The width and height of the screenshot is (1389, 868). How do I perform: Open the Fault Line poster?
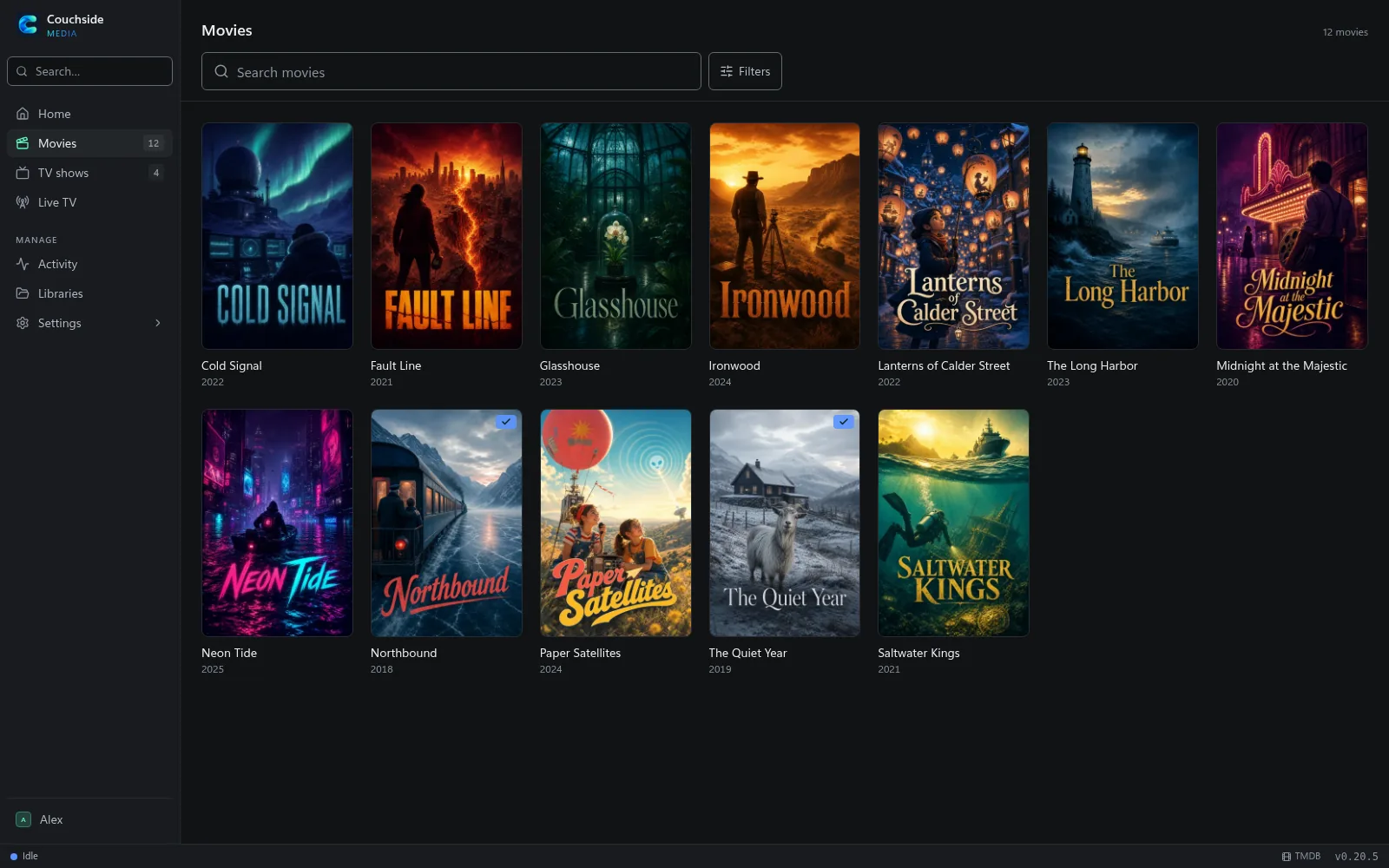point(446,236)
